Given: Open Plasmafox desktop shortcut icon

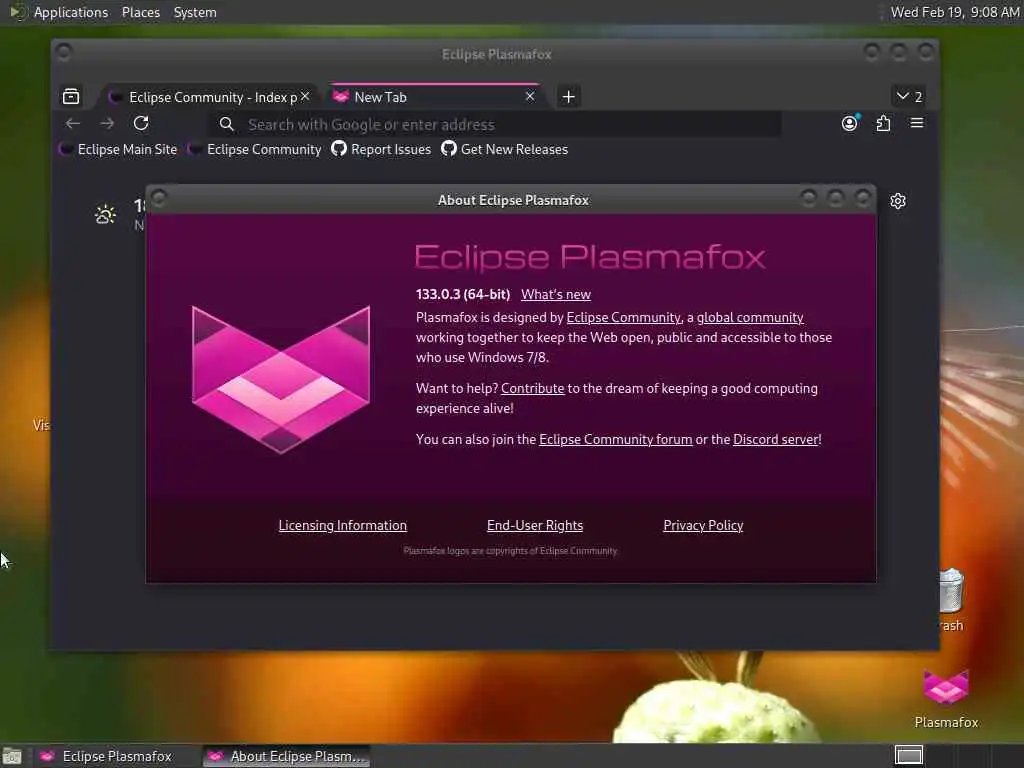Looking at the screenshot, I should [x=946, y=699].
